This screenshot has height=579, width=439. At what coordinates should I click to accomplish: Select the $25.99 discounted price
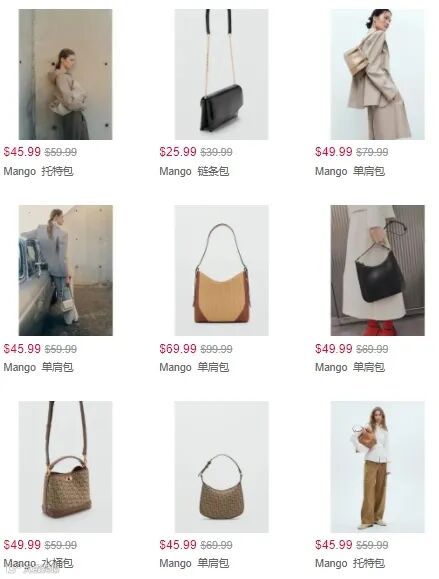178,152
